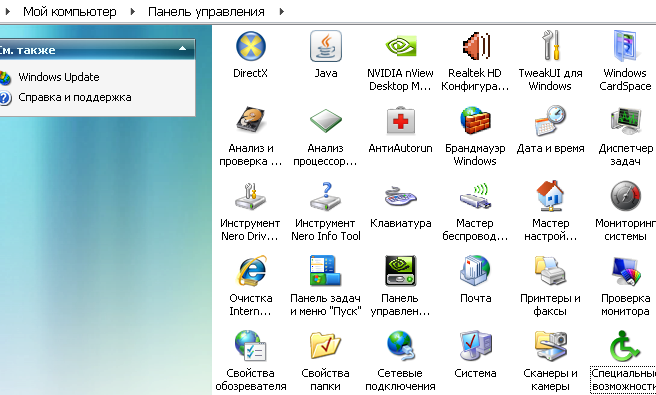Open Принтеры и факсы icon
The width and height of the screenshot is (656, 395).
click(x=551, y=271)
